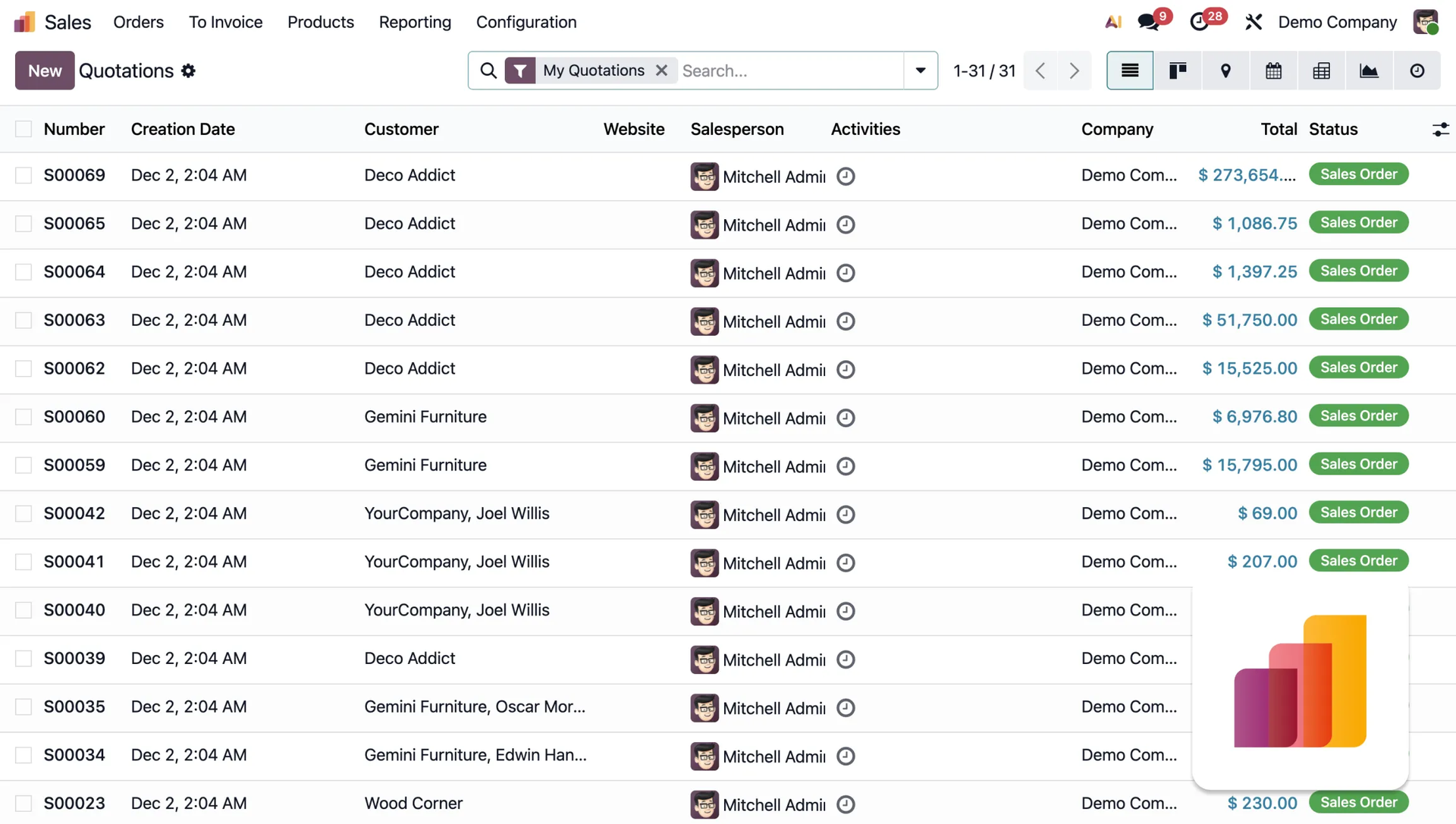Switch to map view
The image size is (1456, 824).
click(1225, 70)
